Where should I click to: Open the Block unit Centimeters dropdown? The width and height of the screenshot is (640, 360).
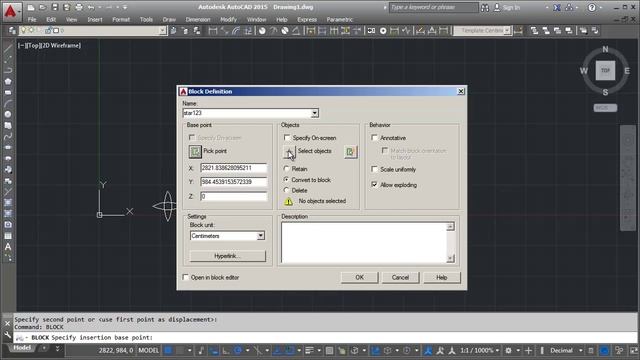(x=260, y=236)
